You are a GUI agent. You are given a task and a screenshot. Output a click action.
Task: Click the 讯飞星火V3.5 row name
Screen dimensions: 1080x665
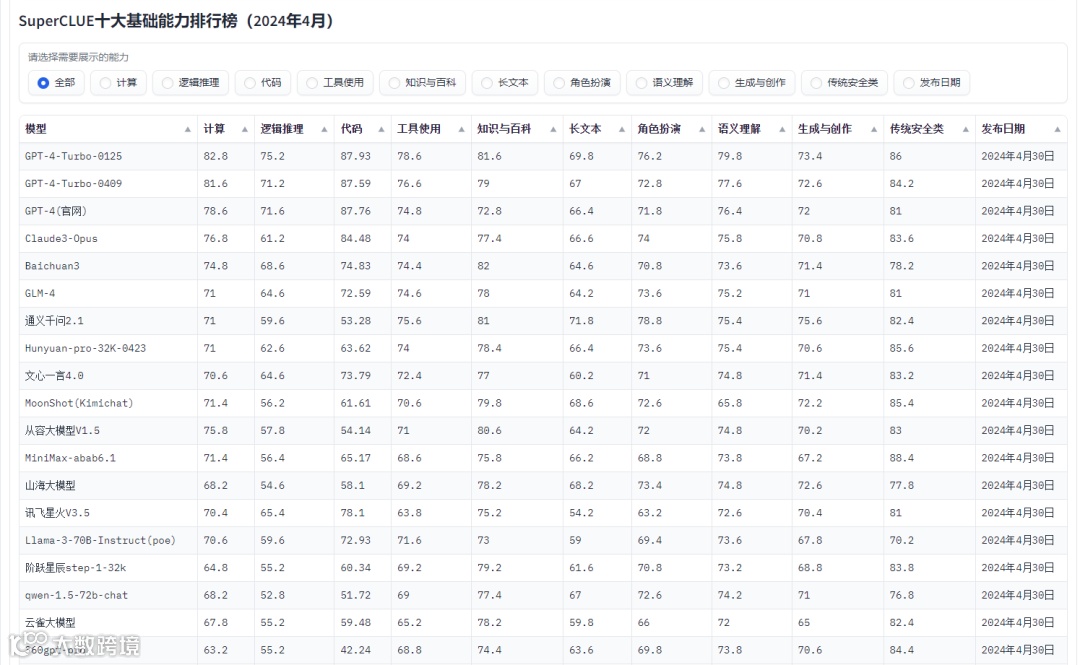coord(57,513)
